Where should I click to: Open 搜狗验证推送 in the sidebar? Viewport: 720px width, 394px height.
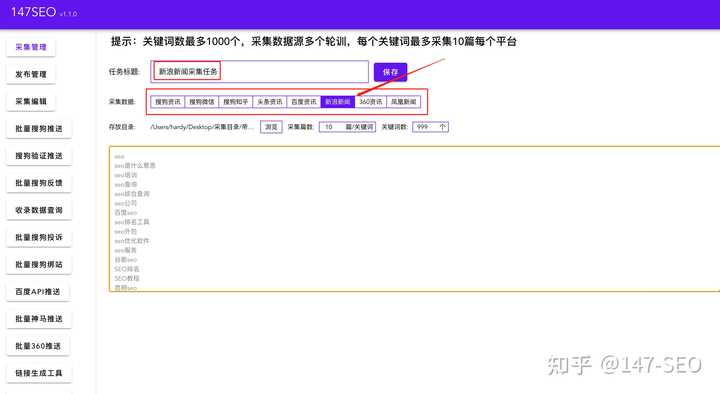39,156
